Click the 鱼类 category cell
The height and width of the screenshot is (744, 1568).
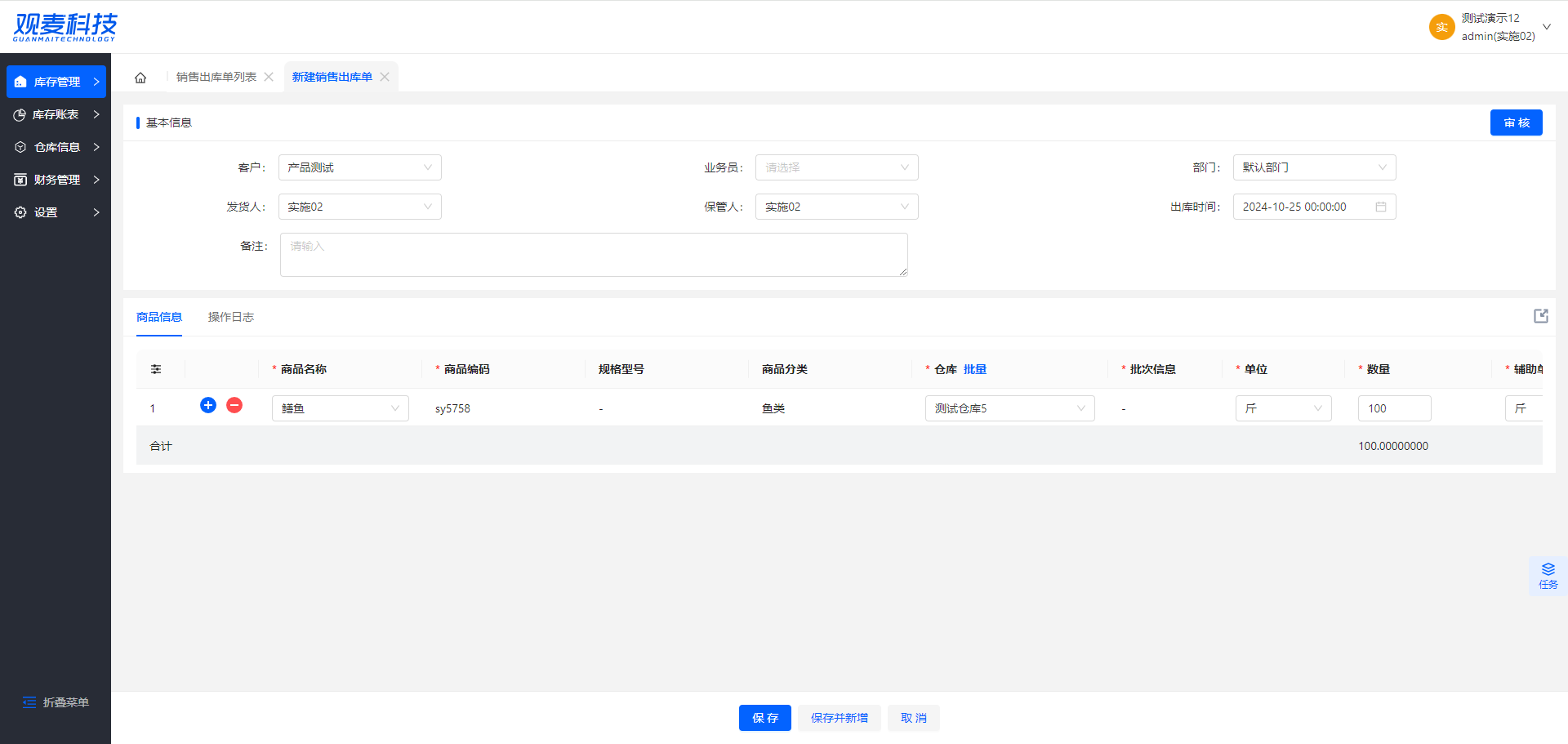click(x=773, y=408)
